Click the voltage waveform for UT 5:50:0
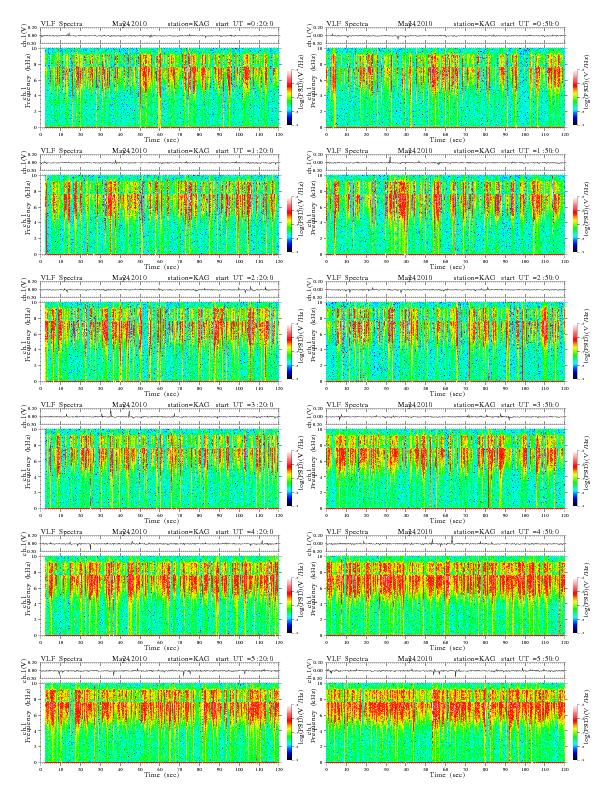 [x=445, y=671]
